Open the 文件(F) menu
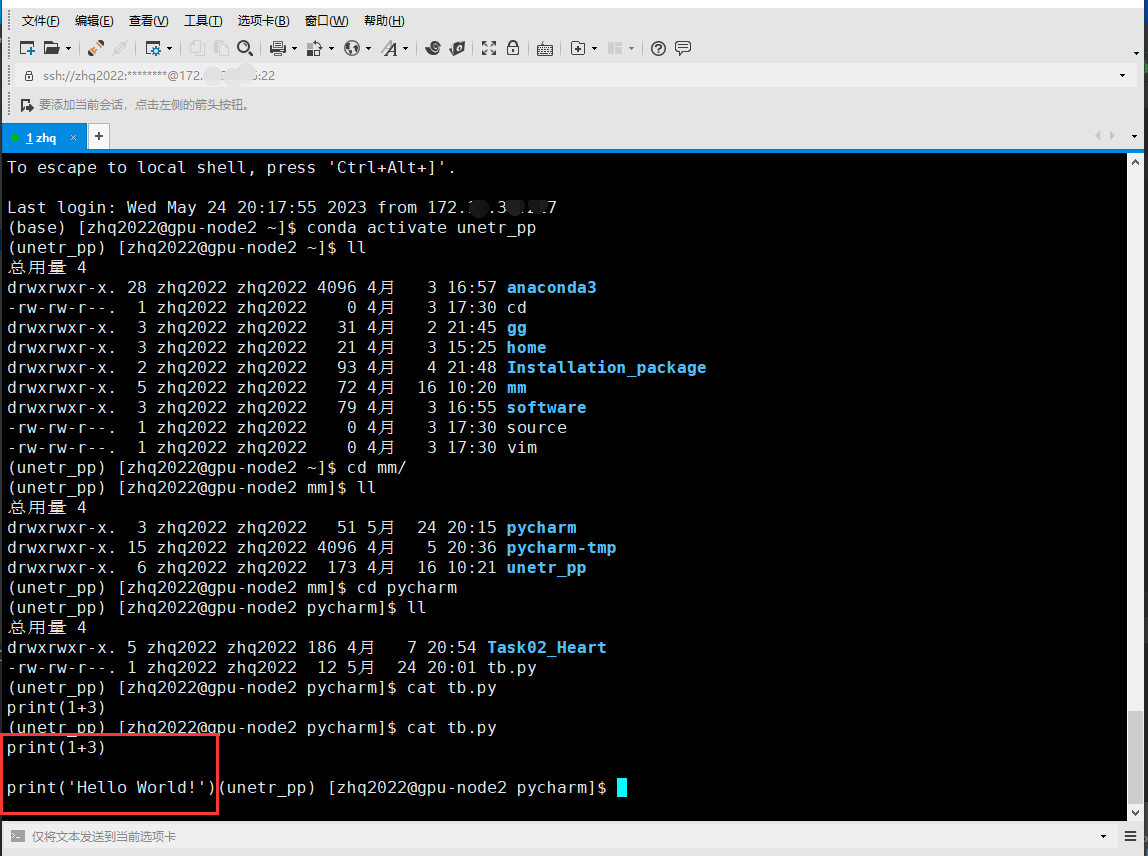Image resolution: width=1148 pixels, height=856 pixels. pyautogui.click(x=40, y=21)
